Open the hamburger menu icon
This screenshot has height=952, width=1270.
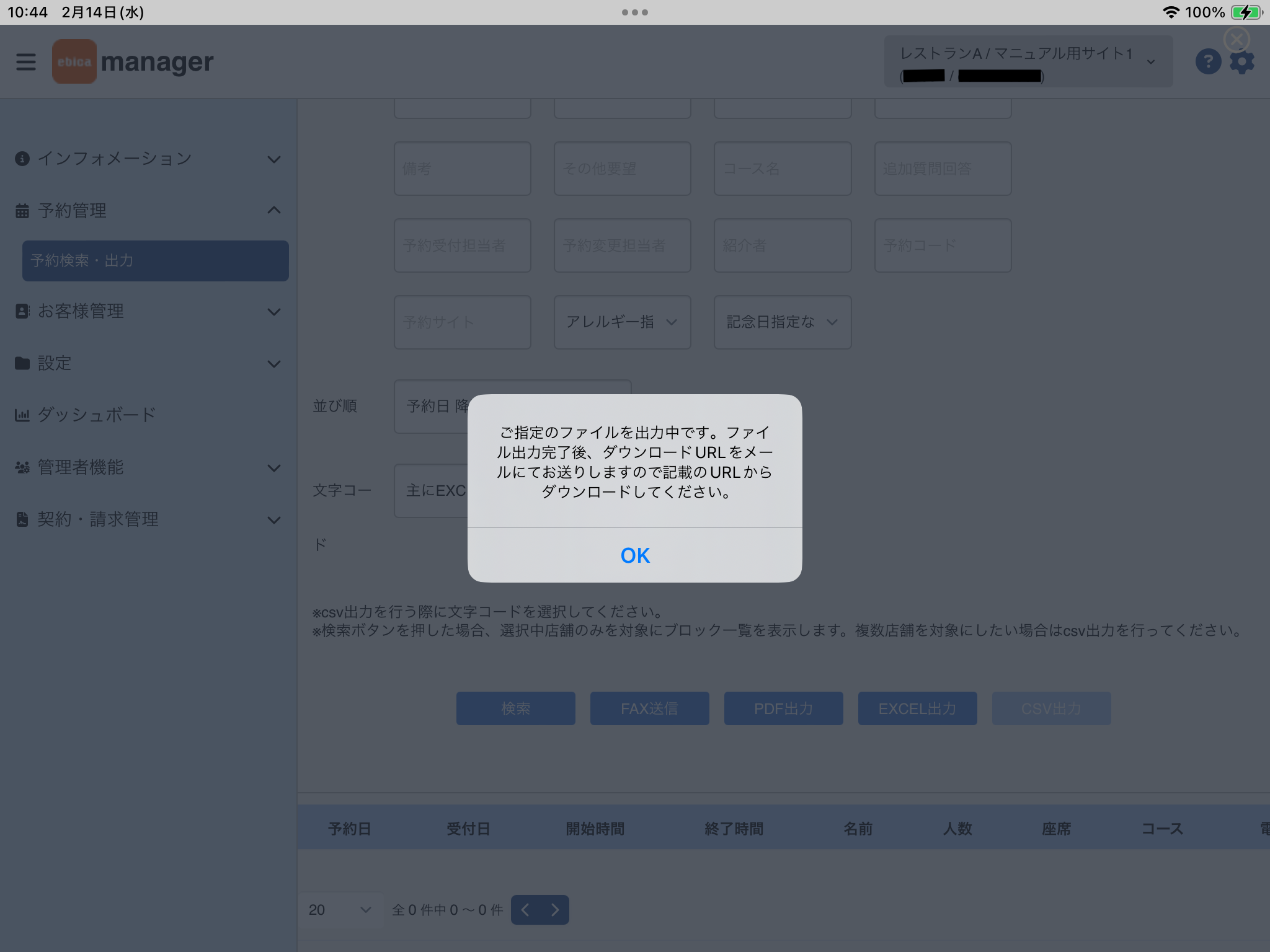coord(26,61)
